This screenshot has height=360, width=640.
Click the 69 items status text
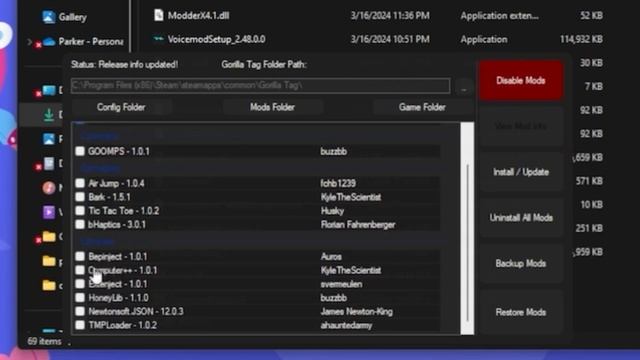pyautogui.click(x=44, y=341)
